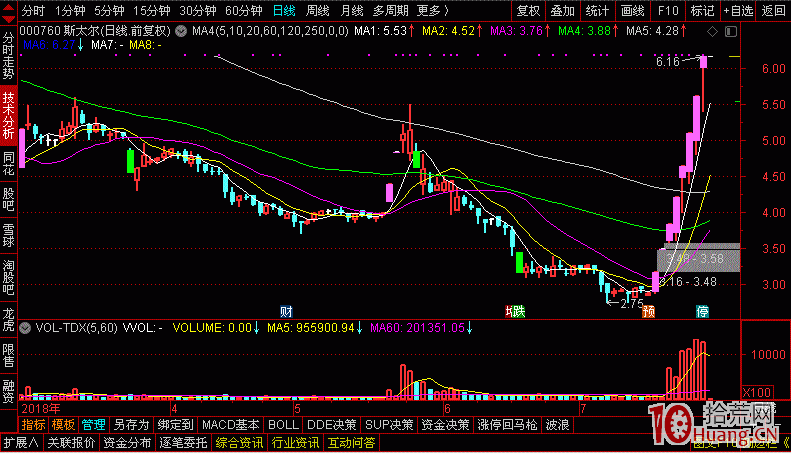Image resolution: width=791 pixels, height=454 pixels.
Task: Select the 资金决策 indicator tab
Action: click(445, 425)
